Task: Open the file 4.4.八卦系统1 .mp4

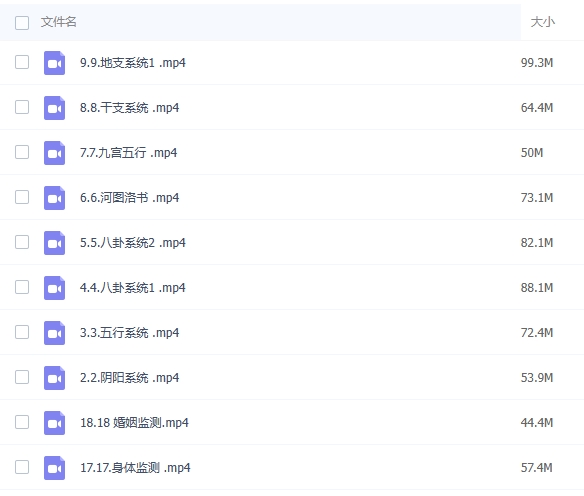Action: point(133,288)
